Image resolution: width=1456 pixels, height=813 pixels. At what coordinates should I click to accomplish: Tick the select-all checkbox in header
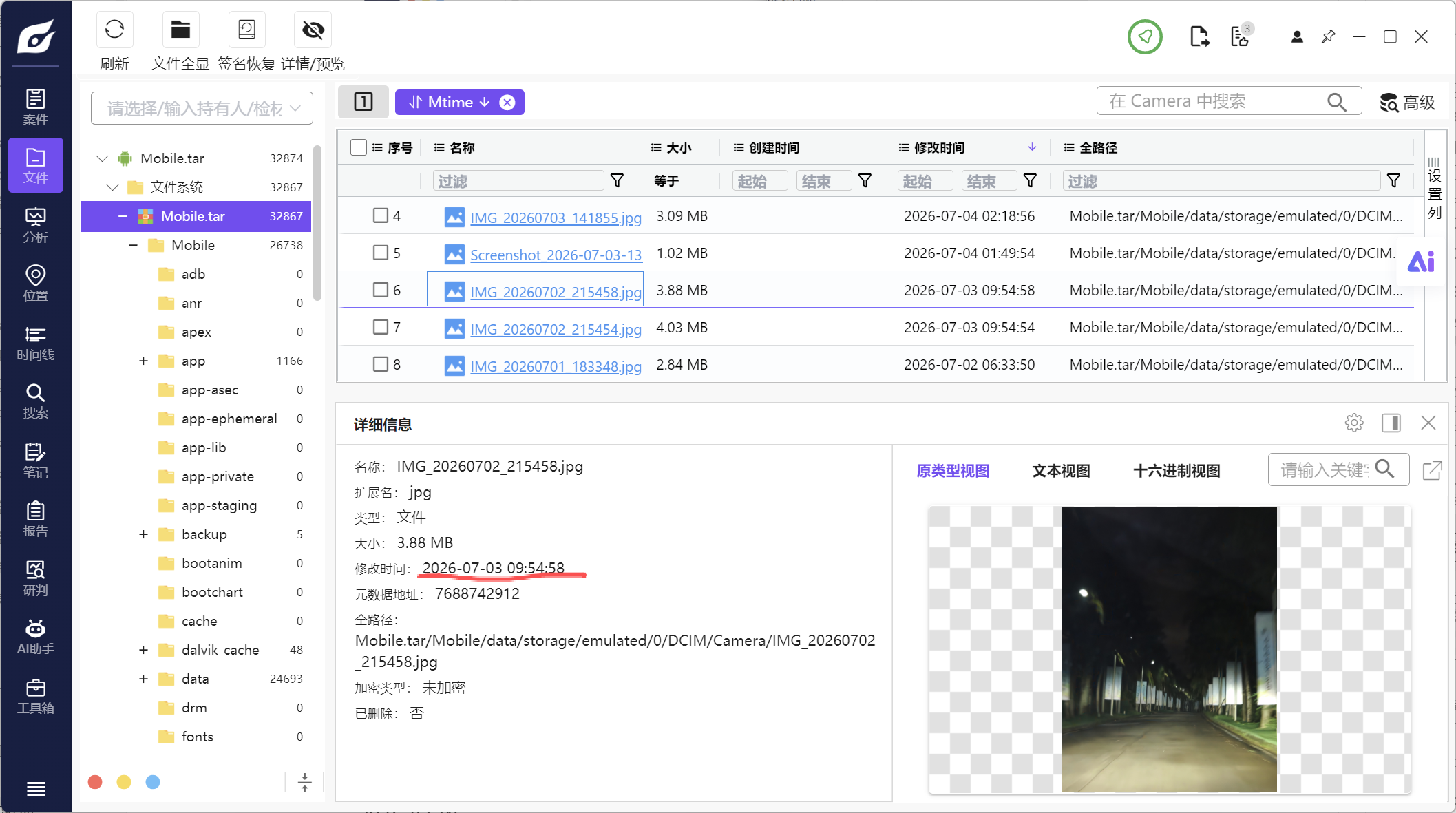click(358, 147)
